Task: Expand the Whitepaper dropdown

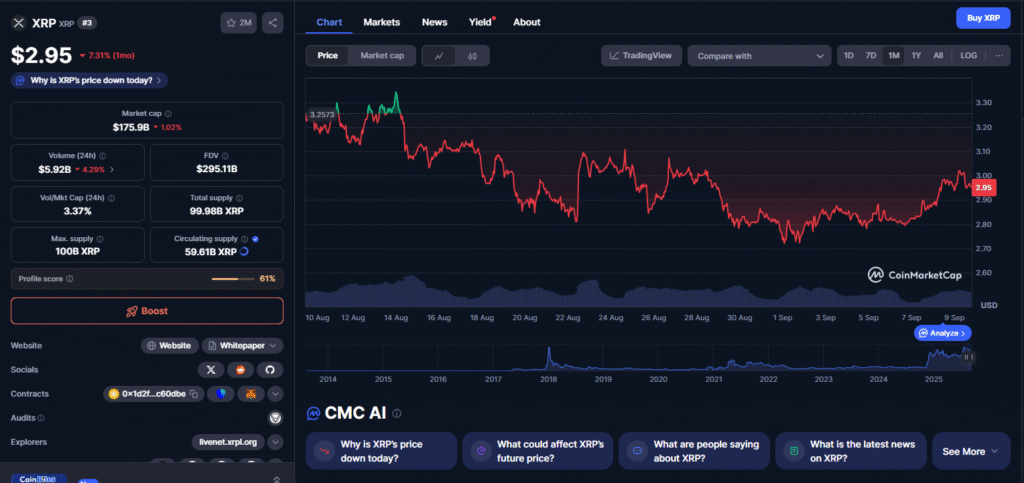Action: tap(242, 345)
